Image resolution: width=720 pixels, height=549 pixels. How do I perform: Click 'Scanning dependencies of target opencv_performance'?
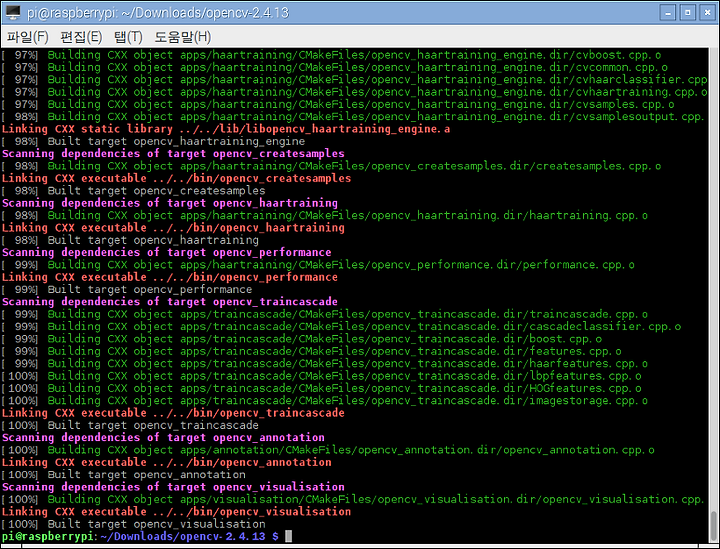167,252
